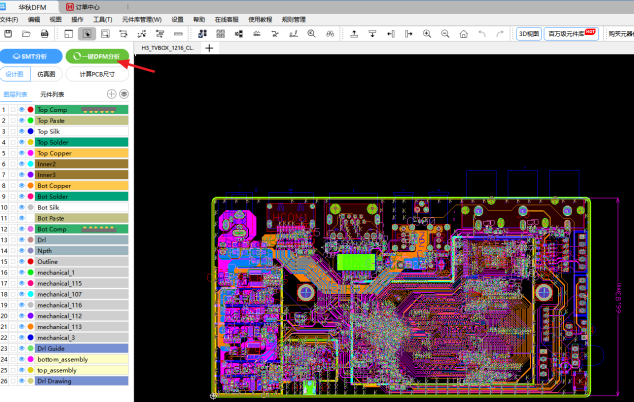
Task: Click the highlighted pointer select tool
Action: click(x=87, y=34)
